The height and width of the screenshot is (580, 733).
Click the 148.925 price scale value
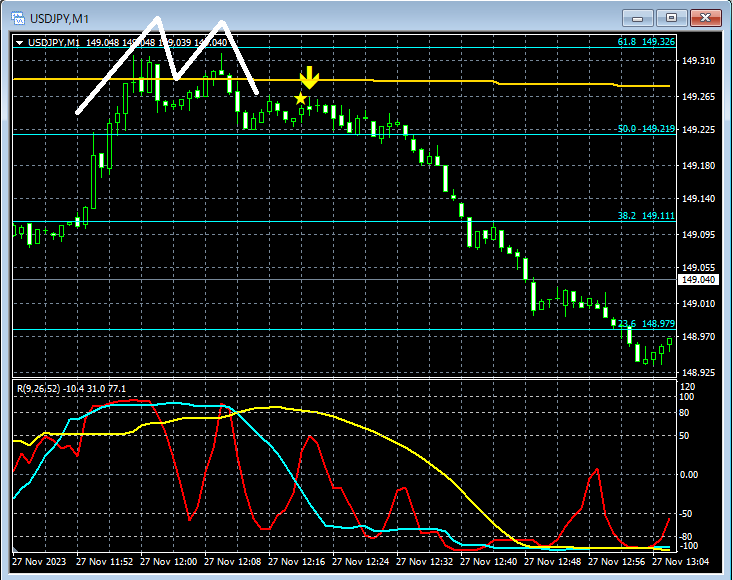pyautogui.click(x=698, y=372)
